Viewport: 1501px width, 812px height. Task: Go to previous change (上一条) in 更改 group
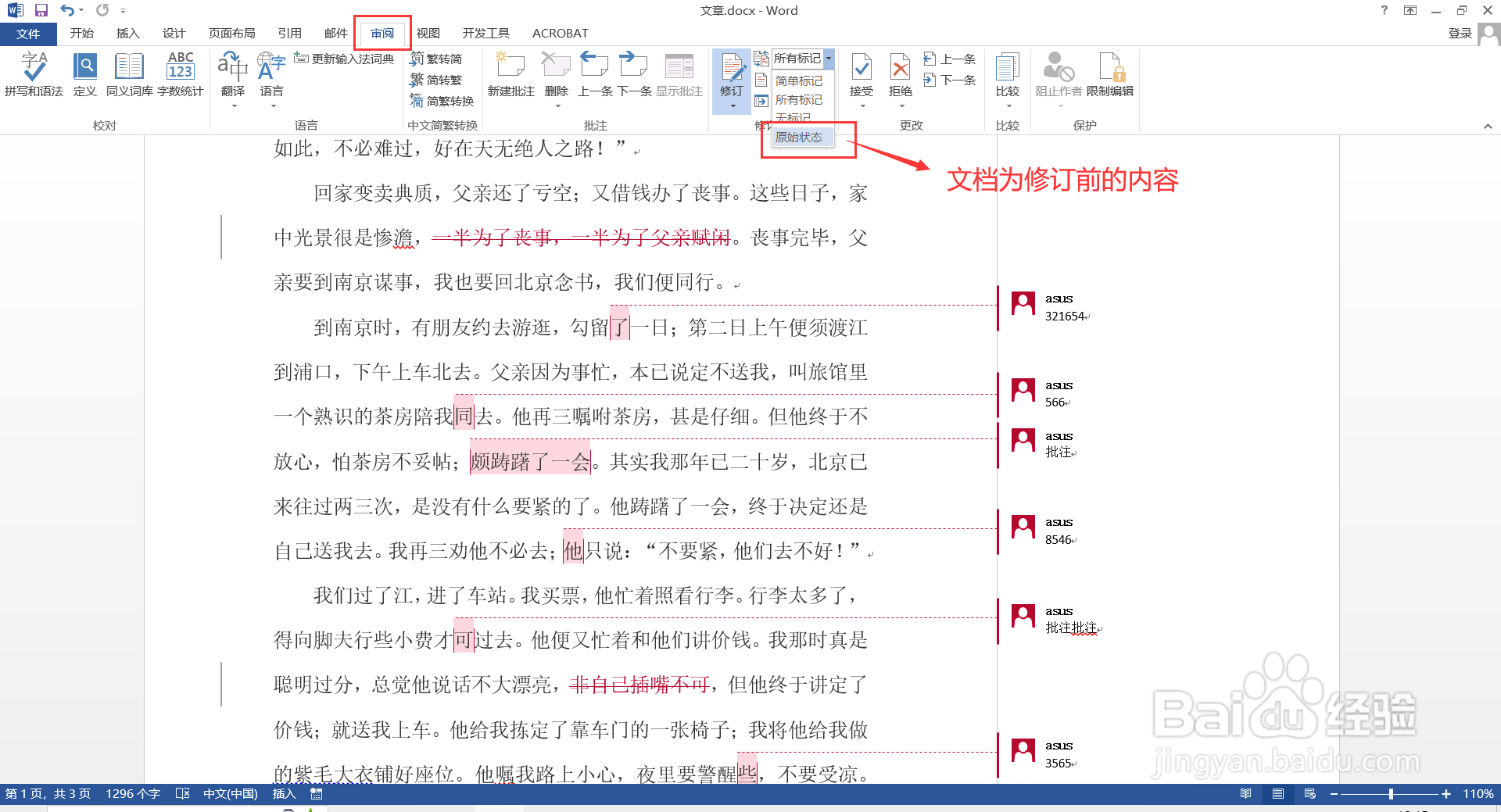(x=950, y=59)
